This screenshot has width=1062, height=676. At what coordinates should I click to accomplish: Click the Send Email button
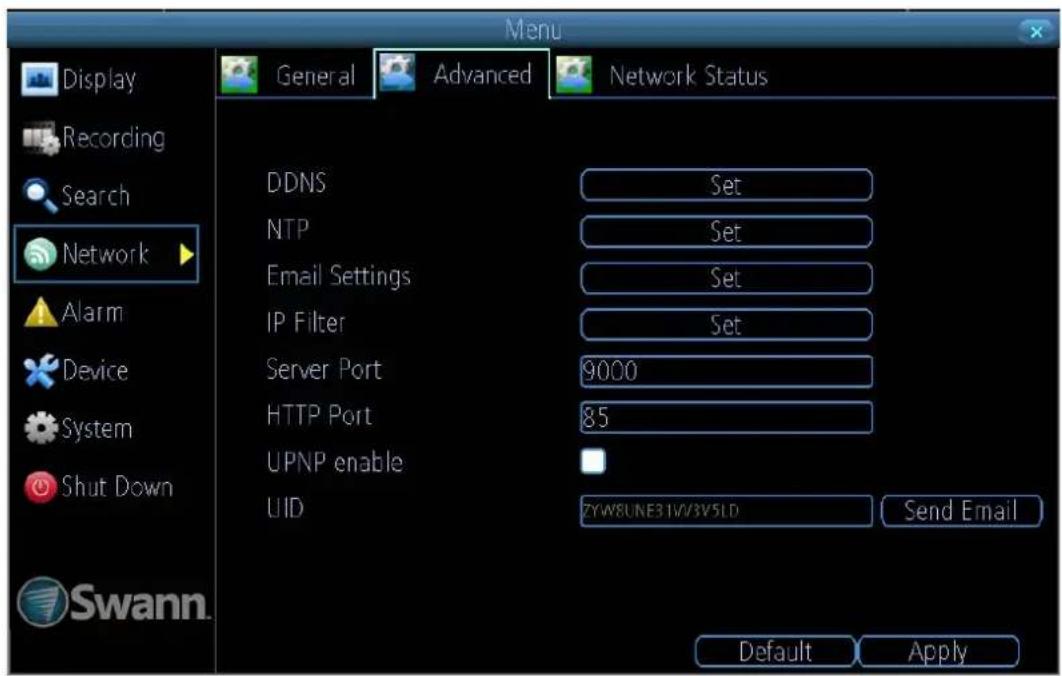coord(961,511)
